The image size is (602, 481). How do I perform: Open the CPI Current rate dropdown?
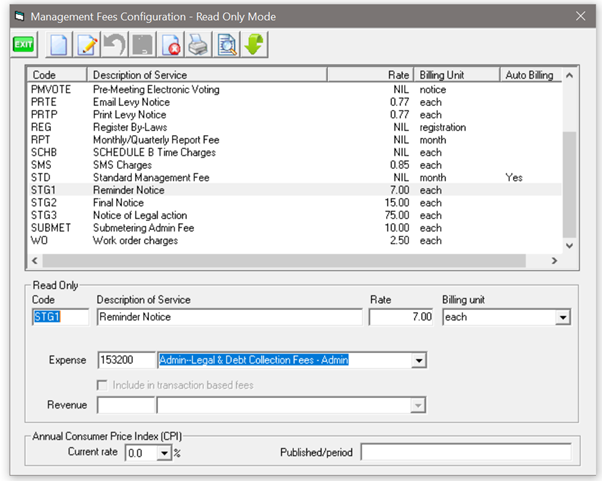coord(164,453)
